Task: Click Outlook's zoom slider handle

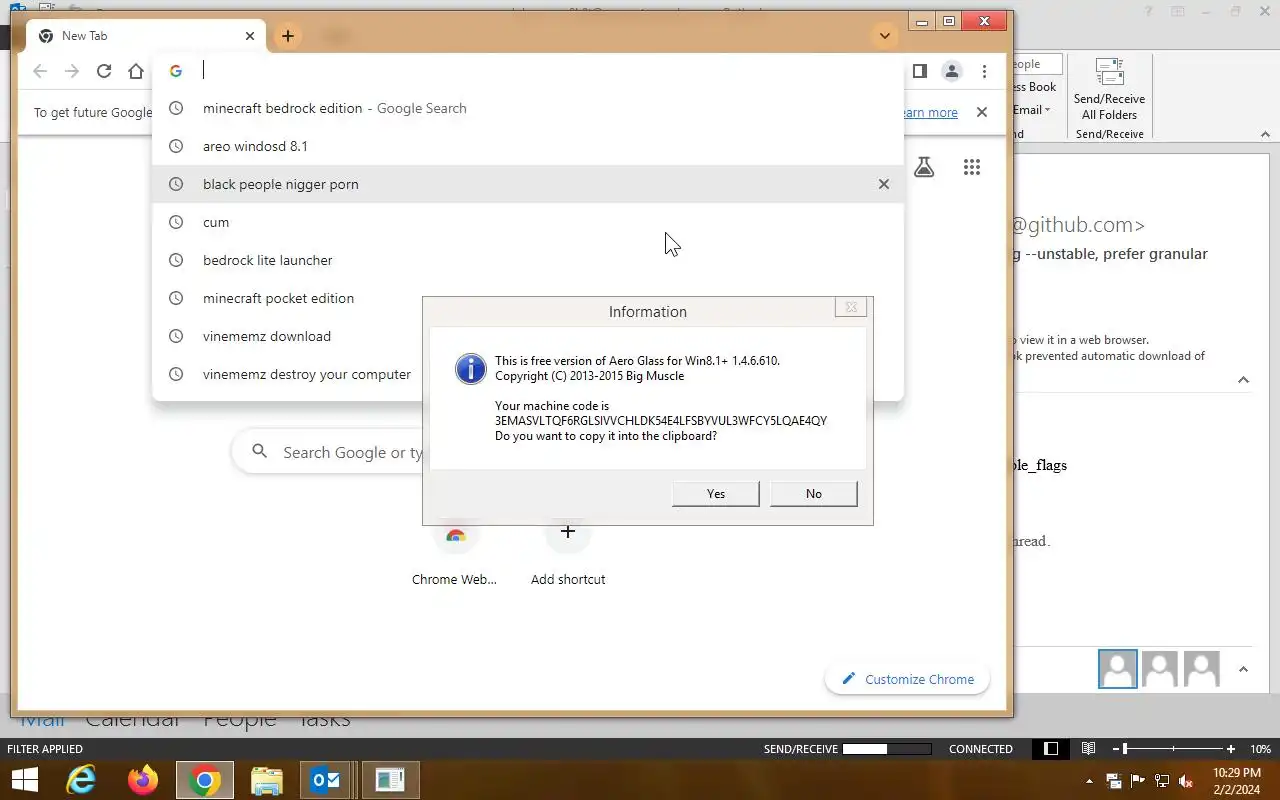Action: pyautogui.click(x=1125, y=749)
